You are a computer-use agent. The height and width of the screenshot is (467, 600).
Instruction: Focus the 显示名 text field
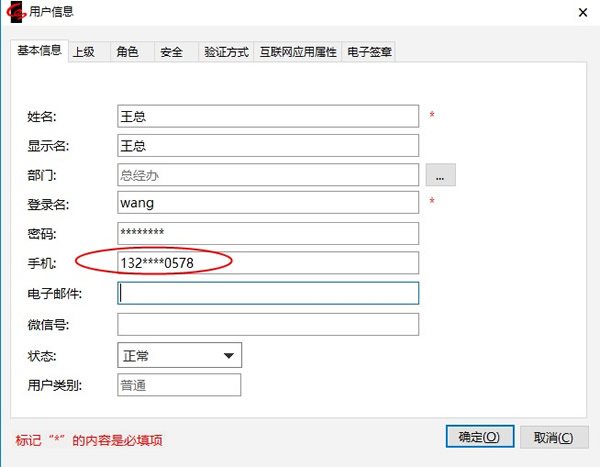tap(267, 146)
